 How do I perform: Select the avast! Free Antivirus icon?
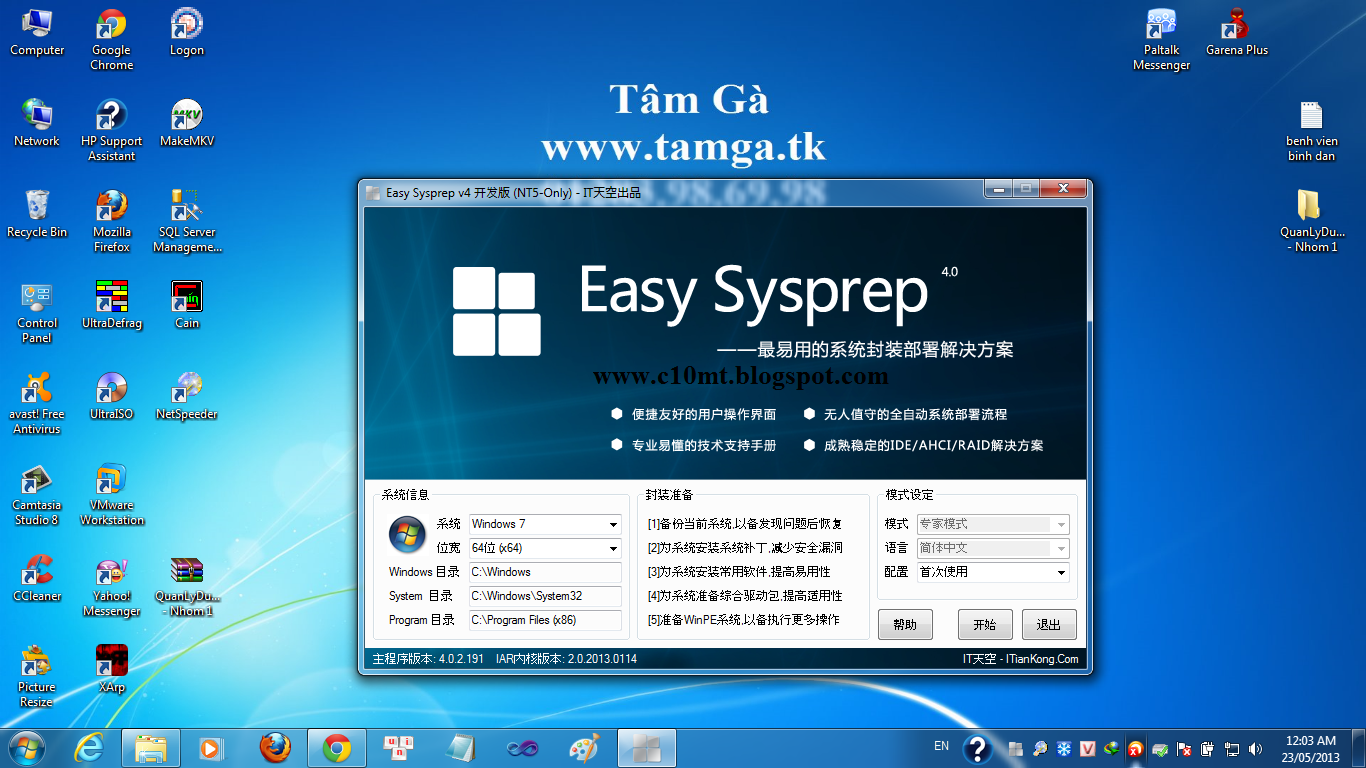click(x=37, y=404)
